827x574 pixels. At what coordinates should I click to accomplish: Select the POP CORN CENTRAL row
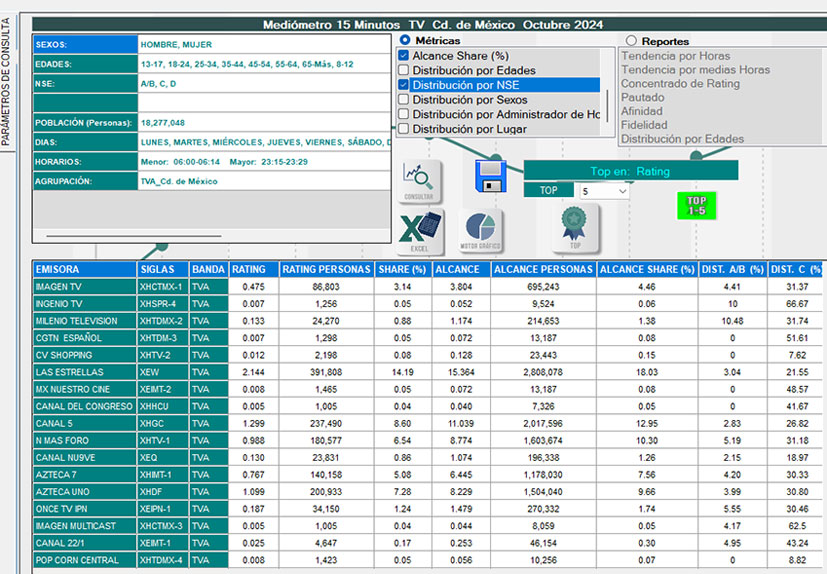pyautogui.click(x=427, y=560)
